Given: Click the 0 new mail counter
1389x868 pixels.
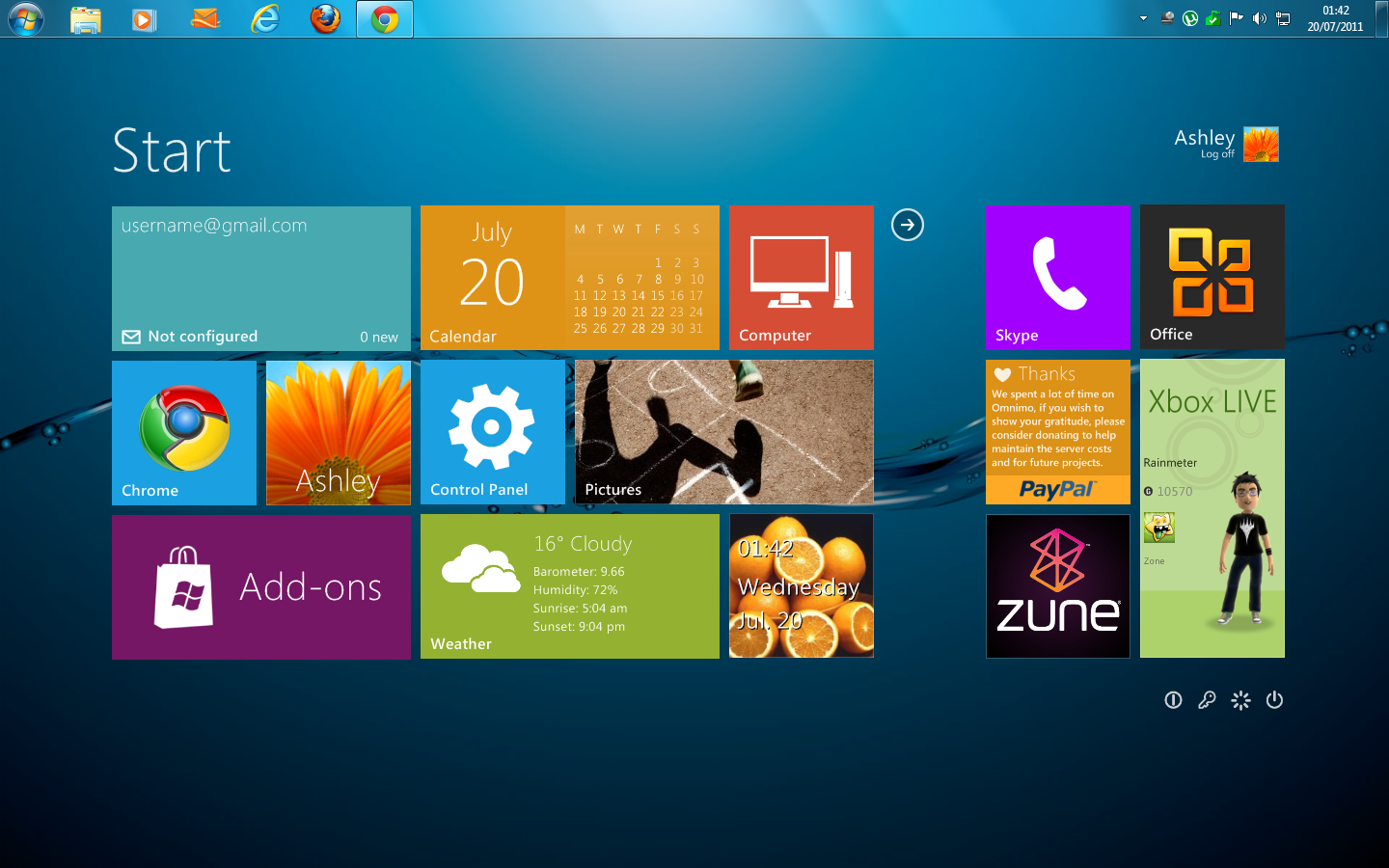Looking at the screenshot, I should 379,338.
